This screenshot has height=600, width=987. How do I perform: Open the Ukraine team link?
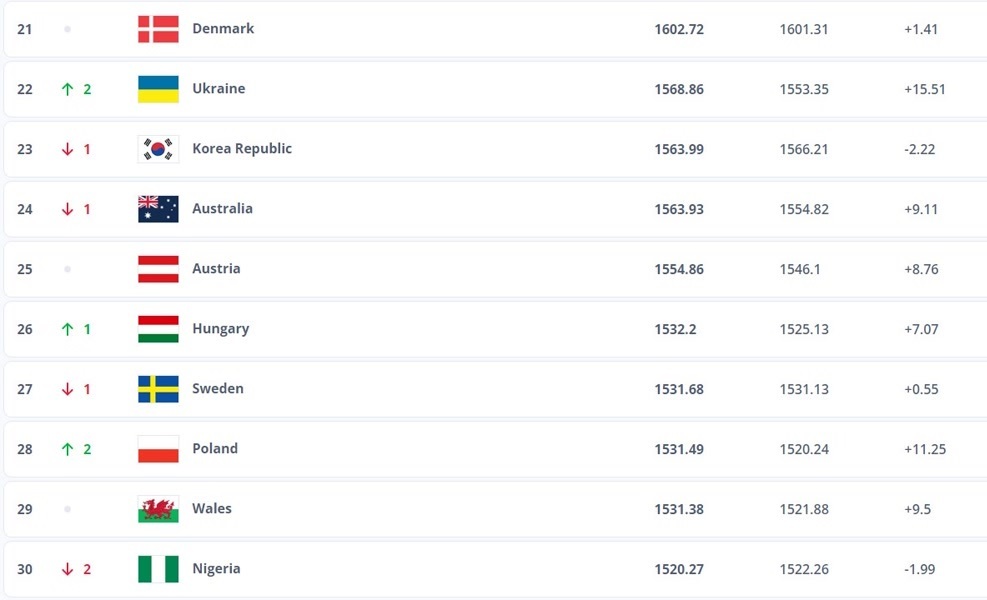click(218, 89)
